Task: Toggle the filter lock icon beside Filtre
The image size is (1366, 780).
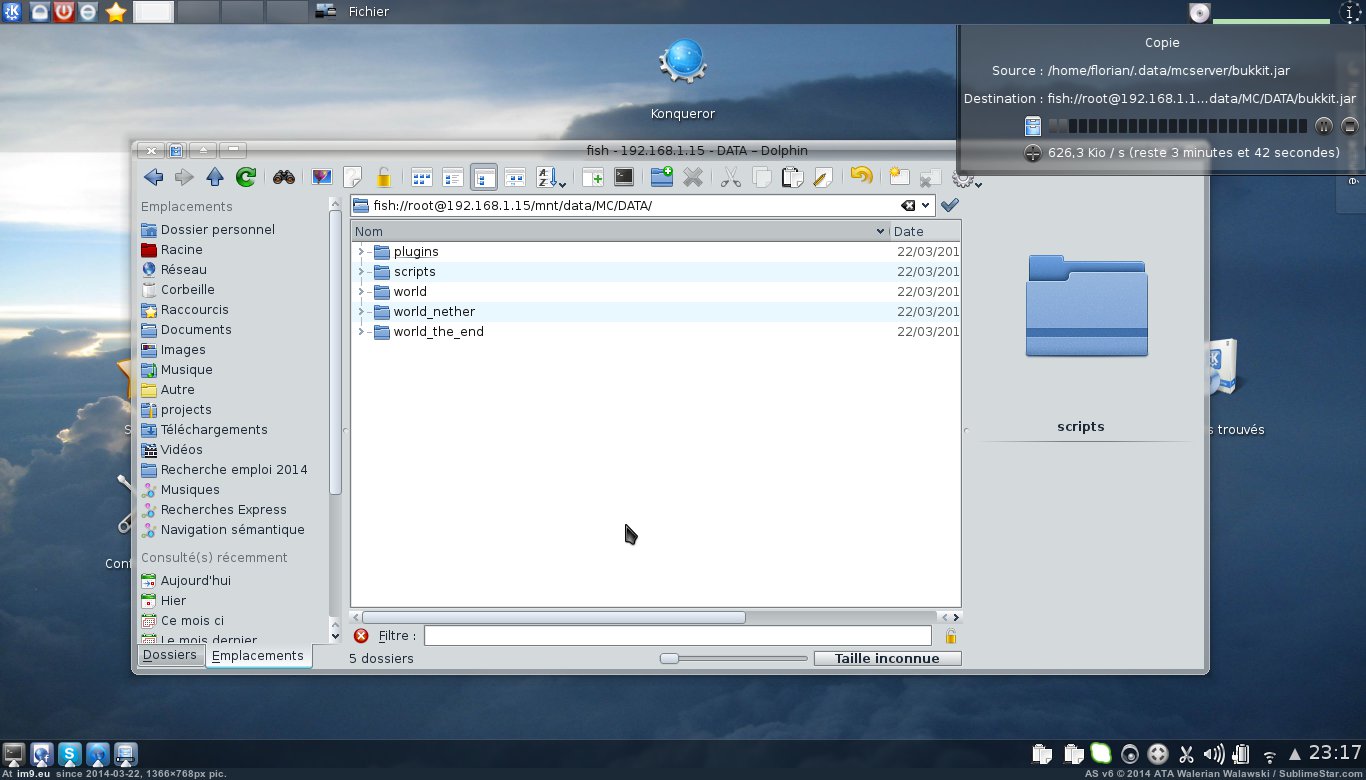Action: click(x=950, y=636)
